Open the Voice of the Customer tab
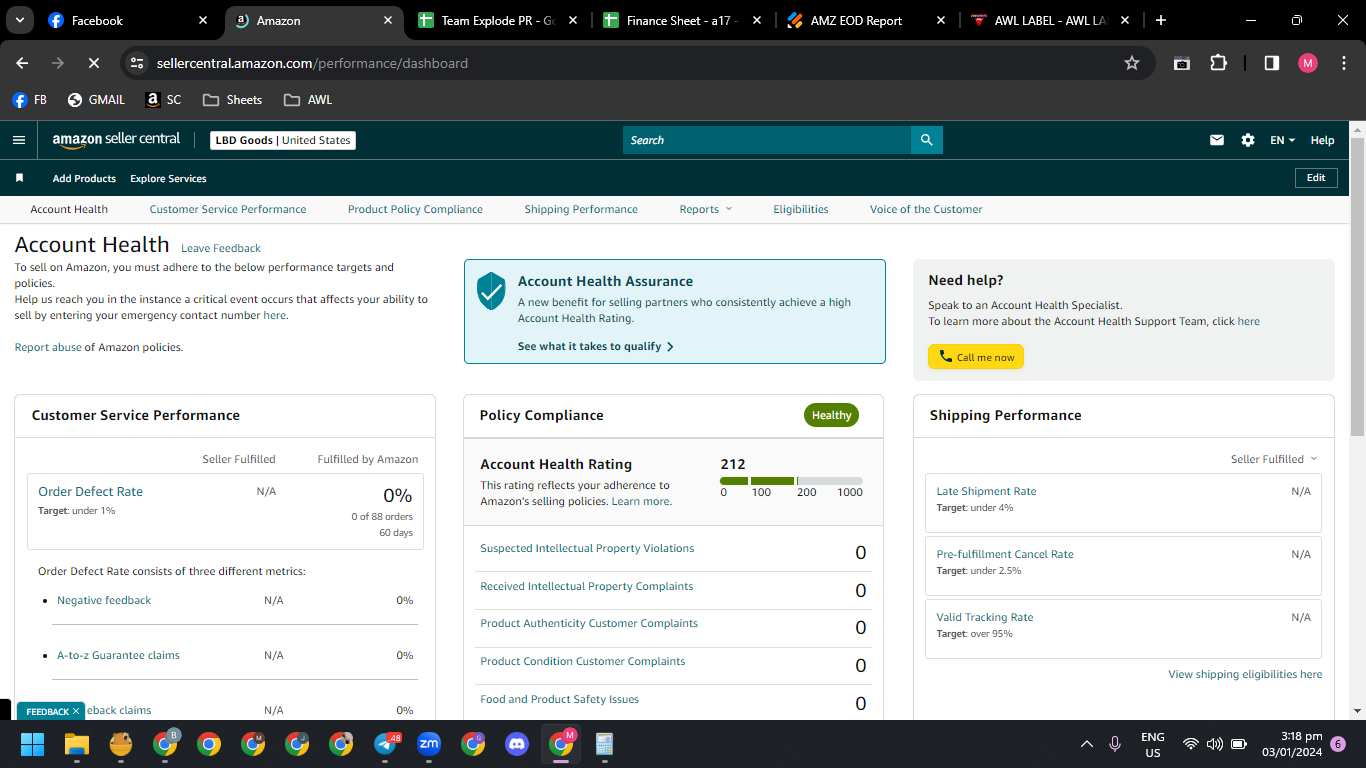 point(926,209)
